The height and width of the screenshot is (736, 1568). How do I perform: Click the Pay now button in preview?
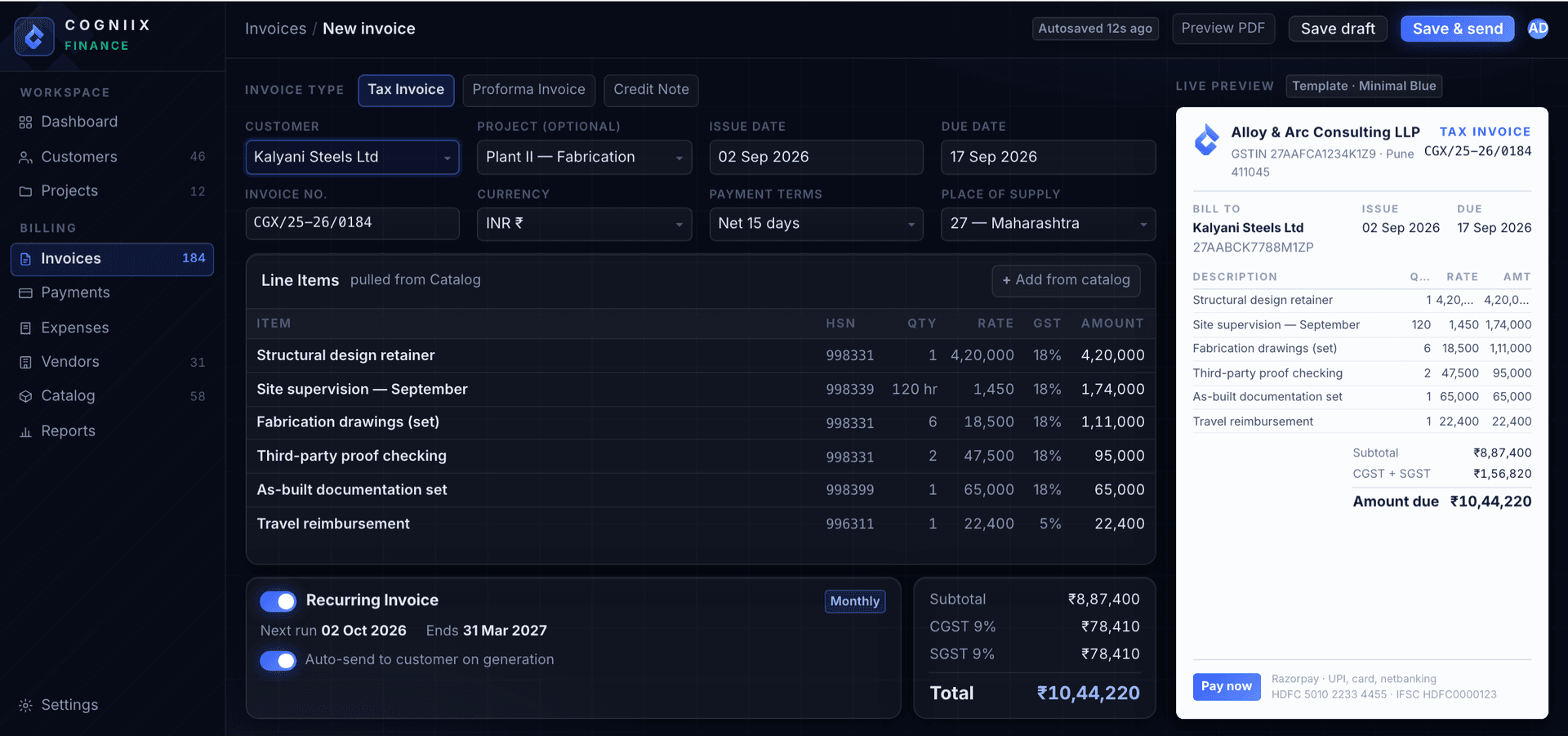(1226, 687)
